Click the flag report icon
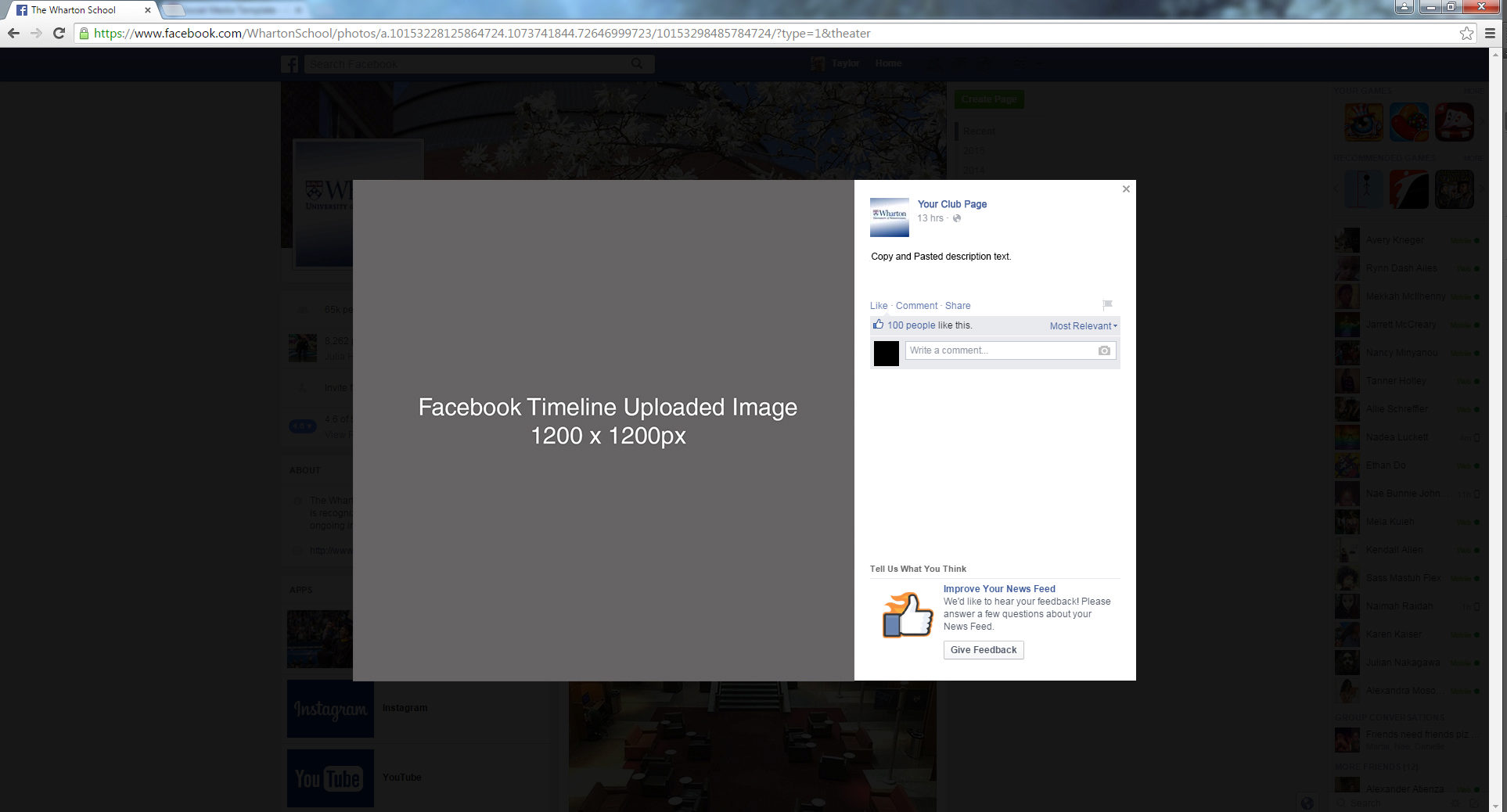This screenshot has height=812, width=1507. click(x=1107, y=305)
